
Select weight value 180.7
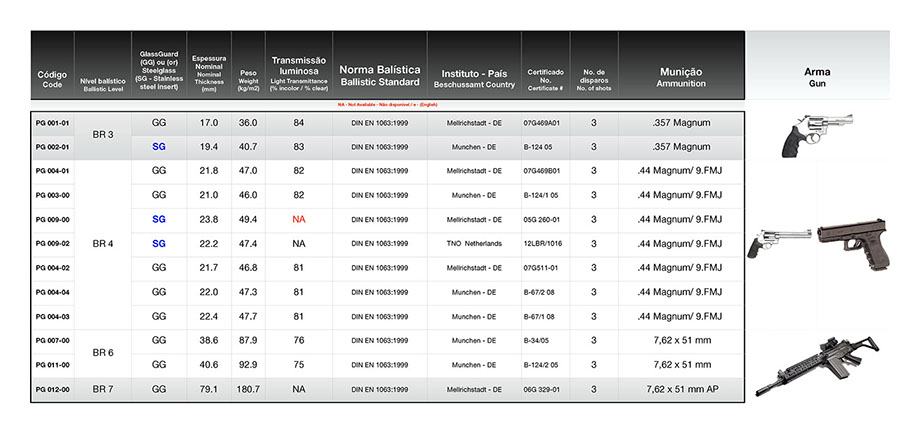[248, 389]
